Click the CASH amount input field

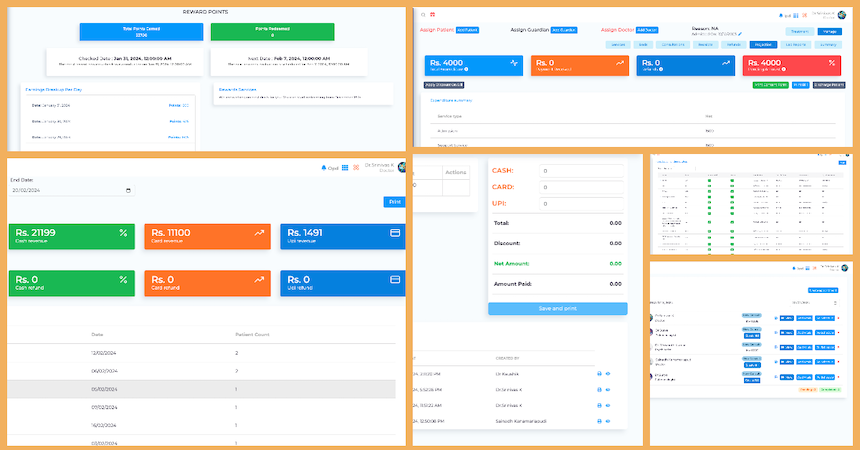pyautogui.click(x=580, y=171)
